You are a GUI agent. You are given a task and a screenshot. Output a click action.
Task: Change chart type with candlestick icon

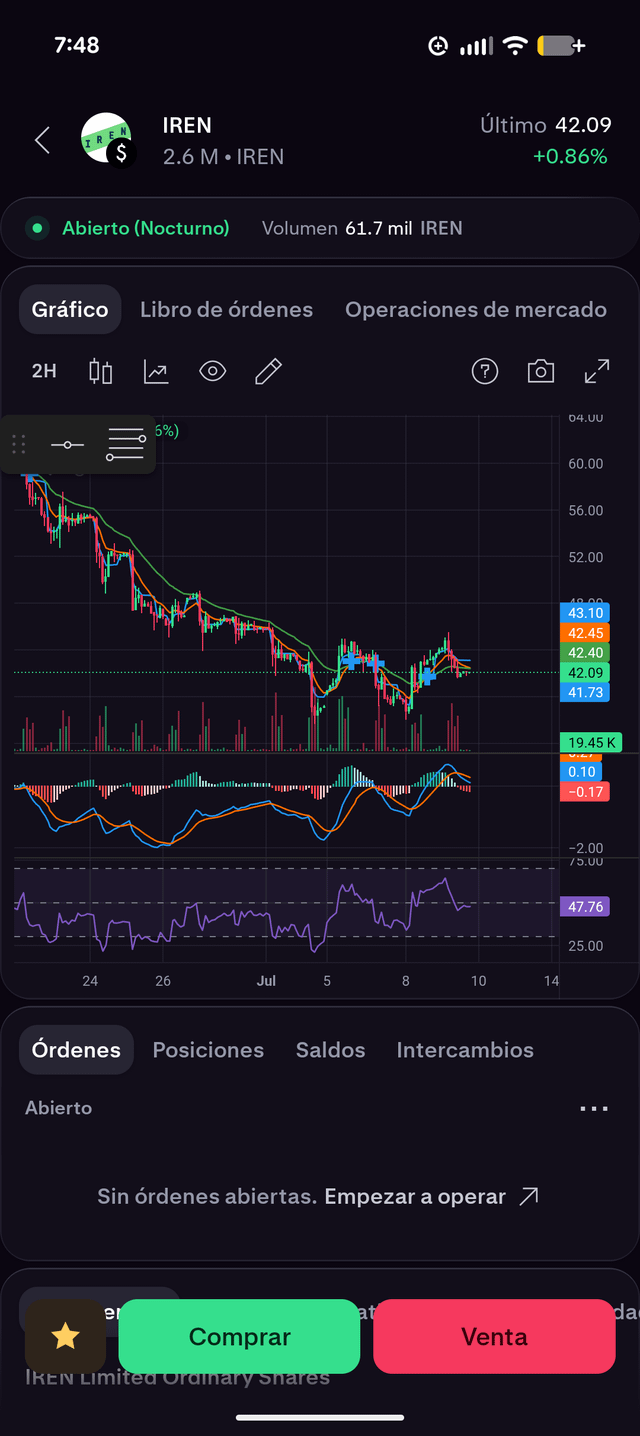(x=101, y=372)
